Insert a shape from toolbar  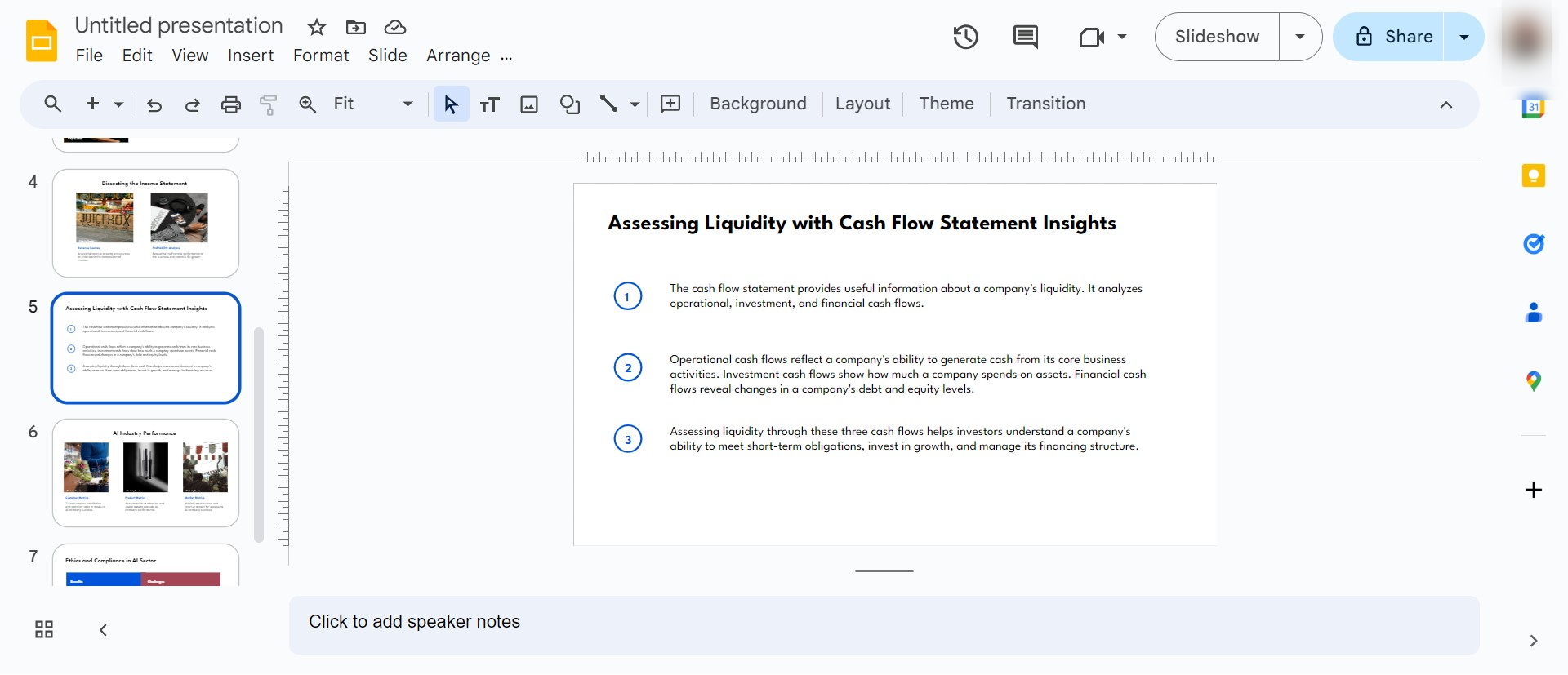(x=570, y=104)
